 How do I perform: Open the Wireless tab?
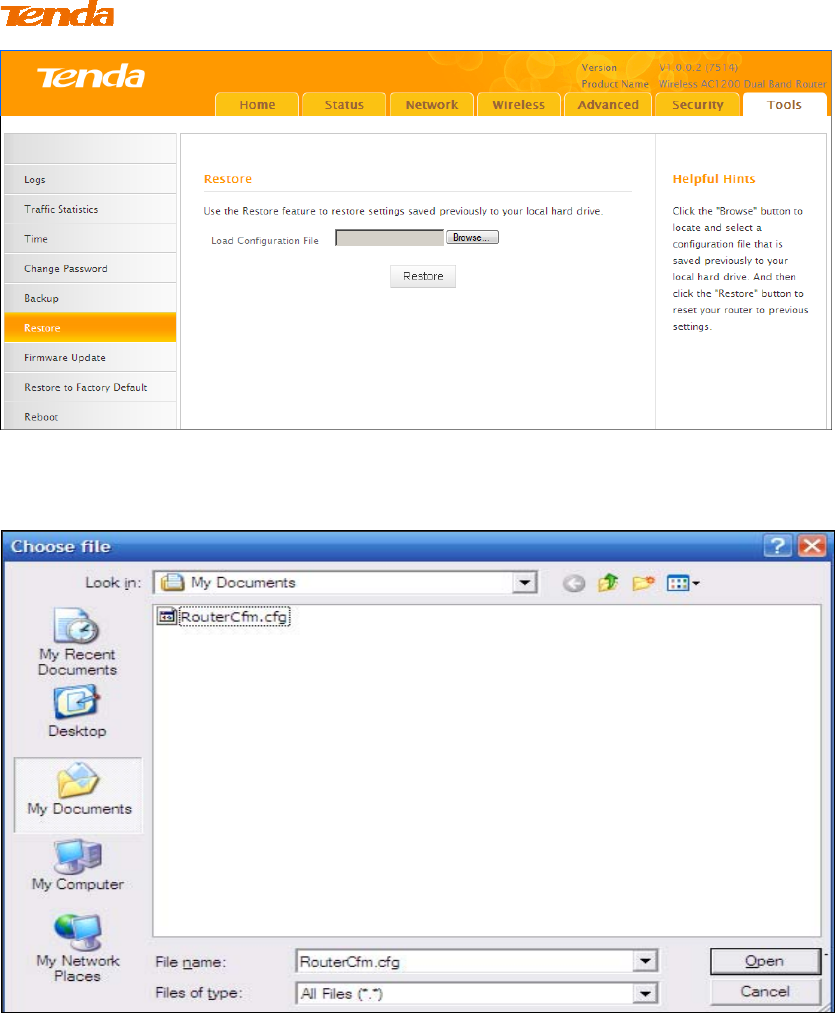[x=518, y=105]
